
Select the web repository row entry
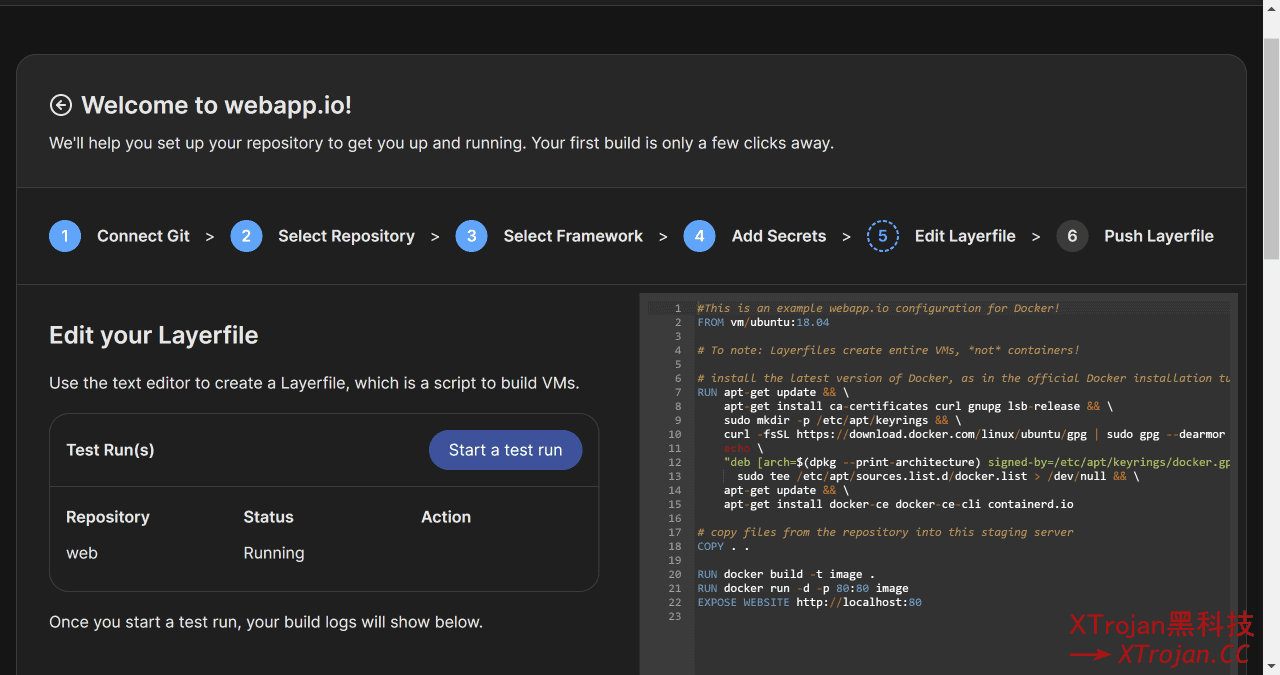tap(82, 553)
